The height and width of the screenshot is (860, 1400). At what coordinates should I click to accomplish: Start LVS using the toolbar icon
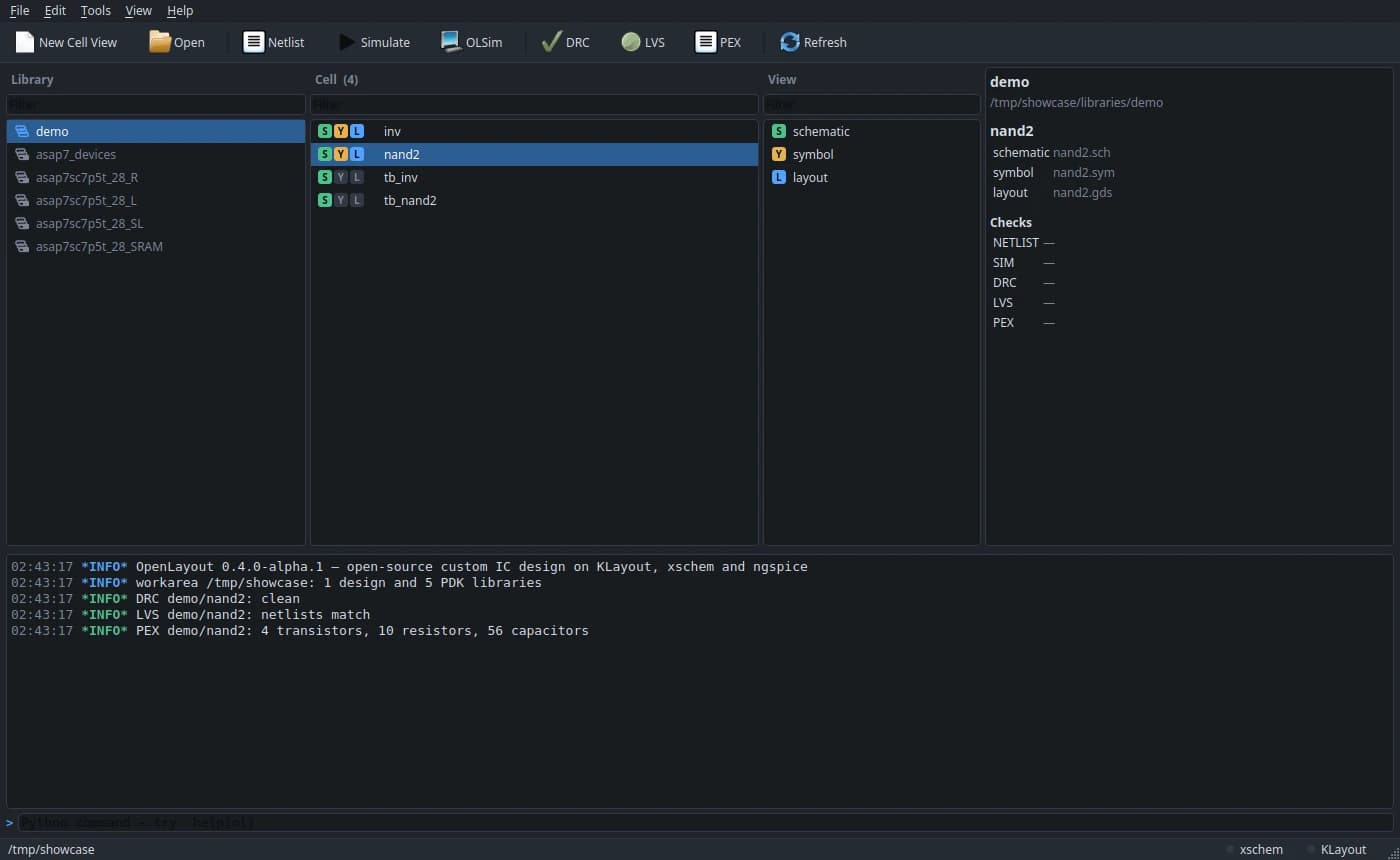630,42
